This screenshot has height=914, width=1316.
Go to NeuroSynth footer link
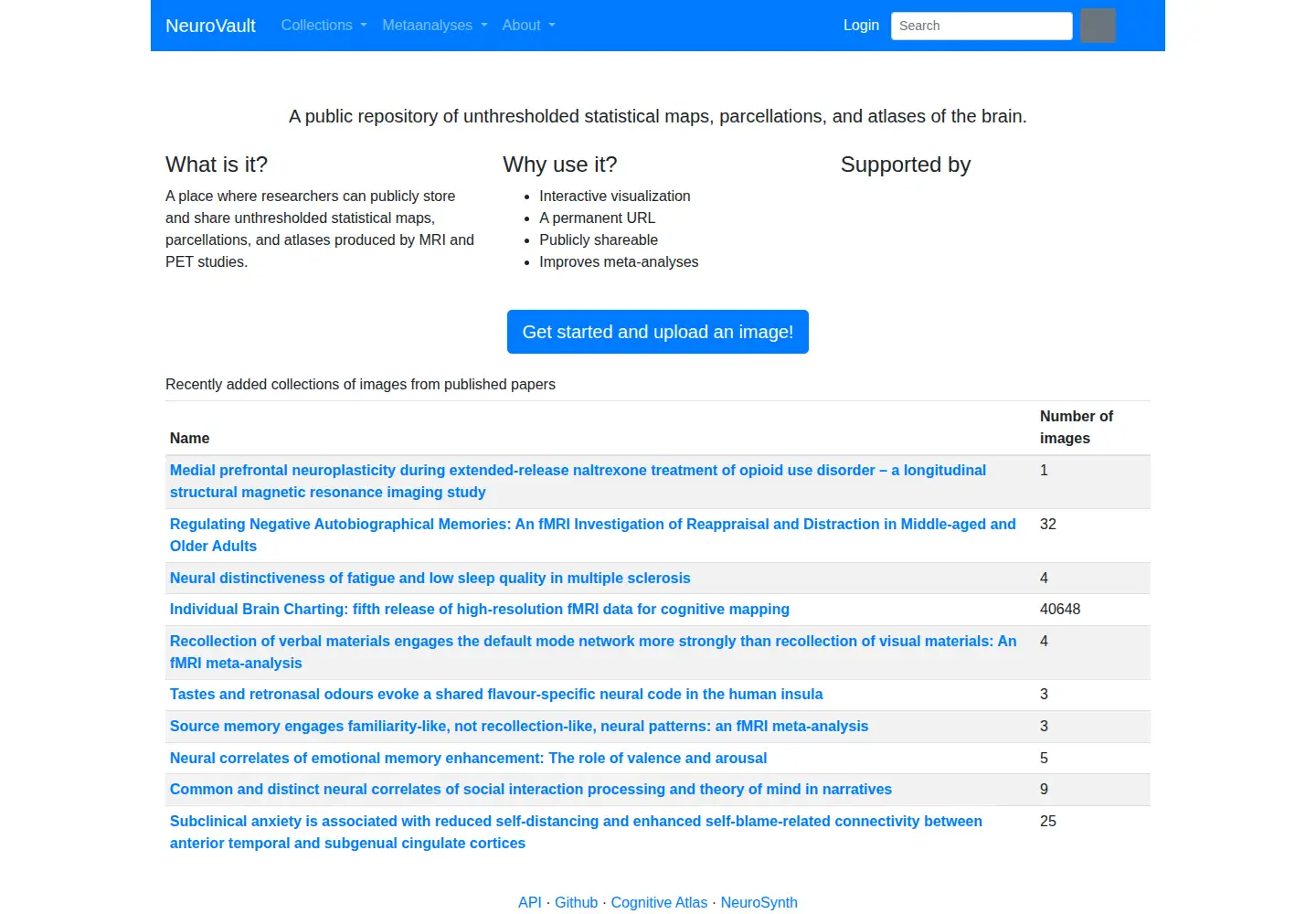point(759,903)
